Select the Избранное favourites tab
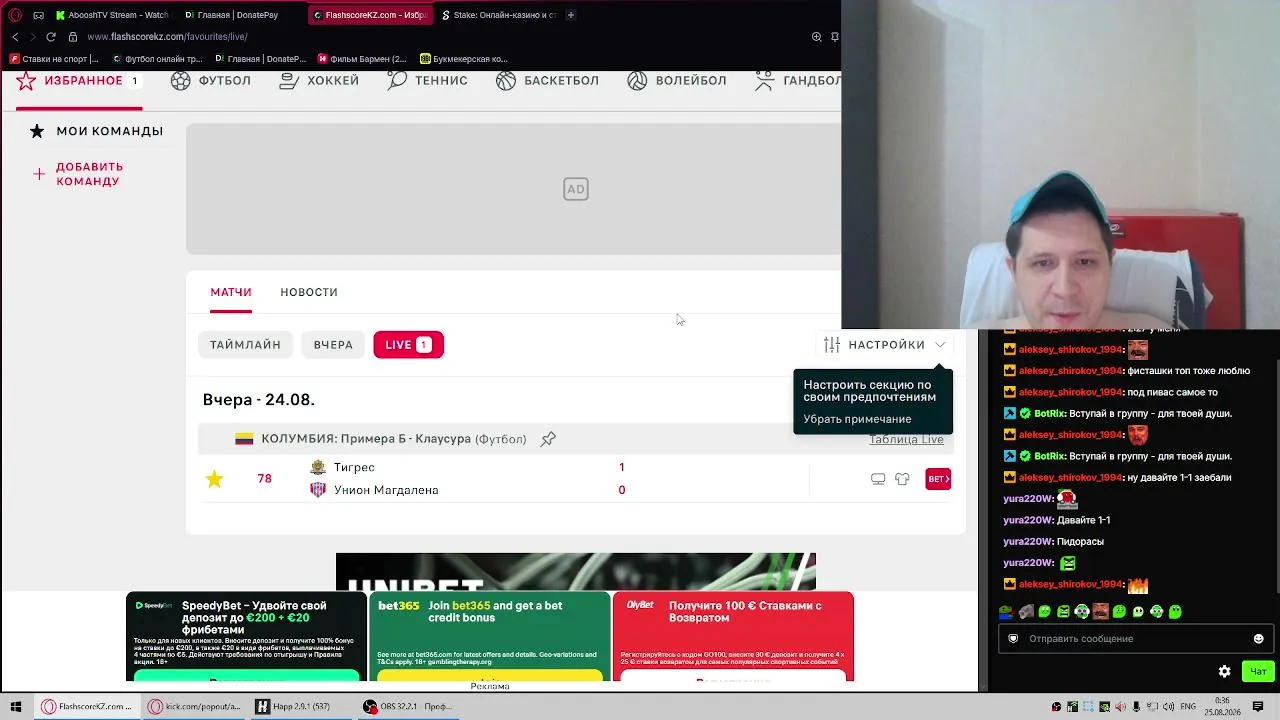Image resolution: width=1280 pixels, height=720 pixels. point(78,81)
